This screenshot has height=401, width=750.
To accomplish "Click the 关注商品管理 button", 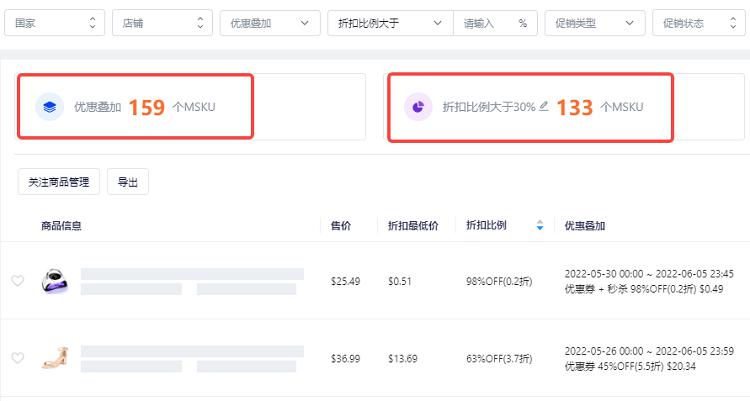I will point(59,181).
